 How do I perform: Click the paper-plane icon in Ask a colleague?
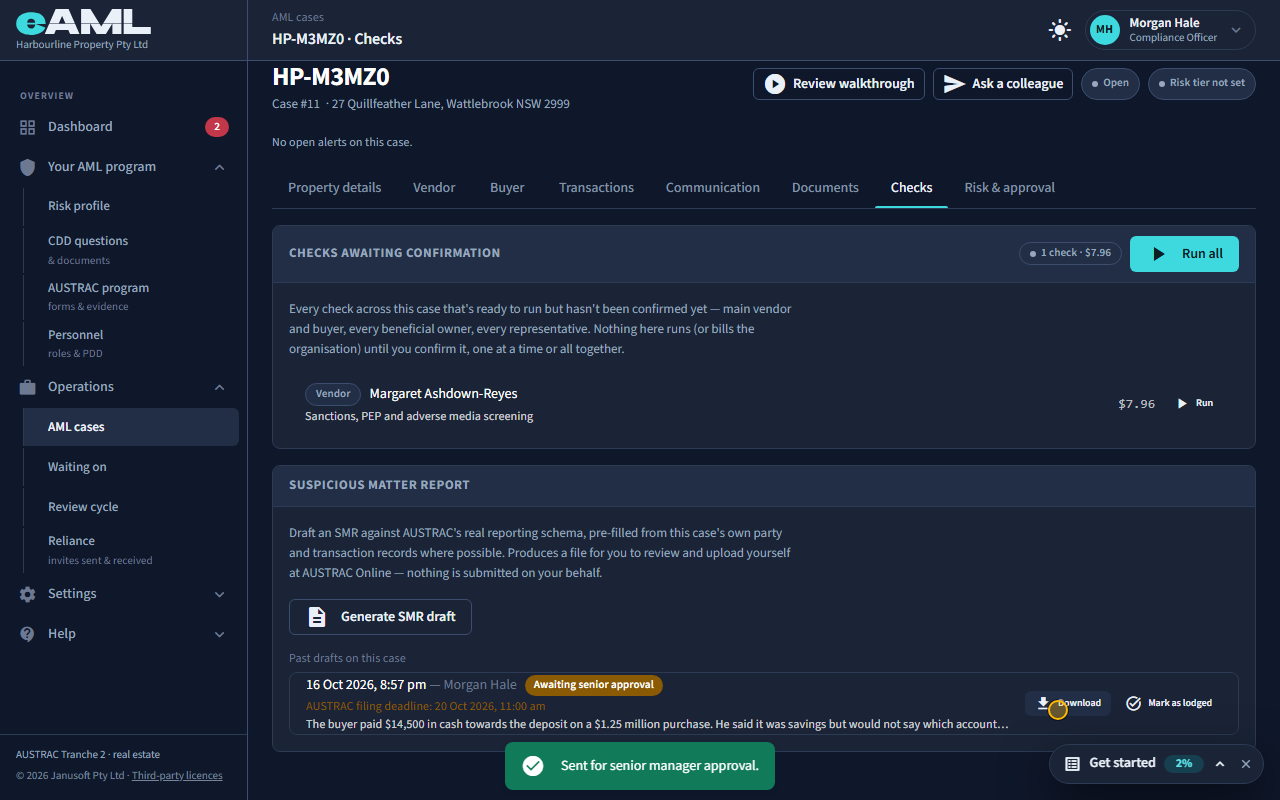point(954,84)
